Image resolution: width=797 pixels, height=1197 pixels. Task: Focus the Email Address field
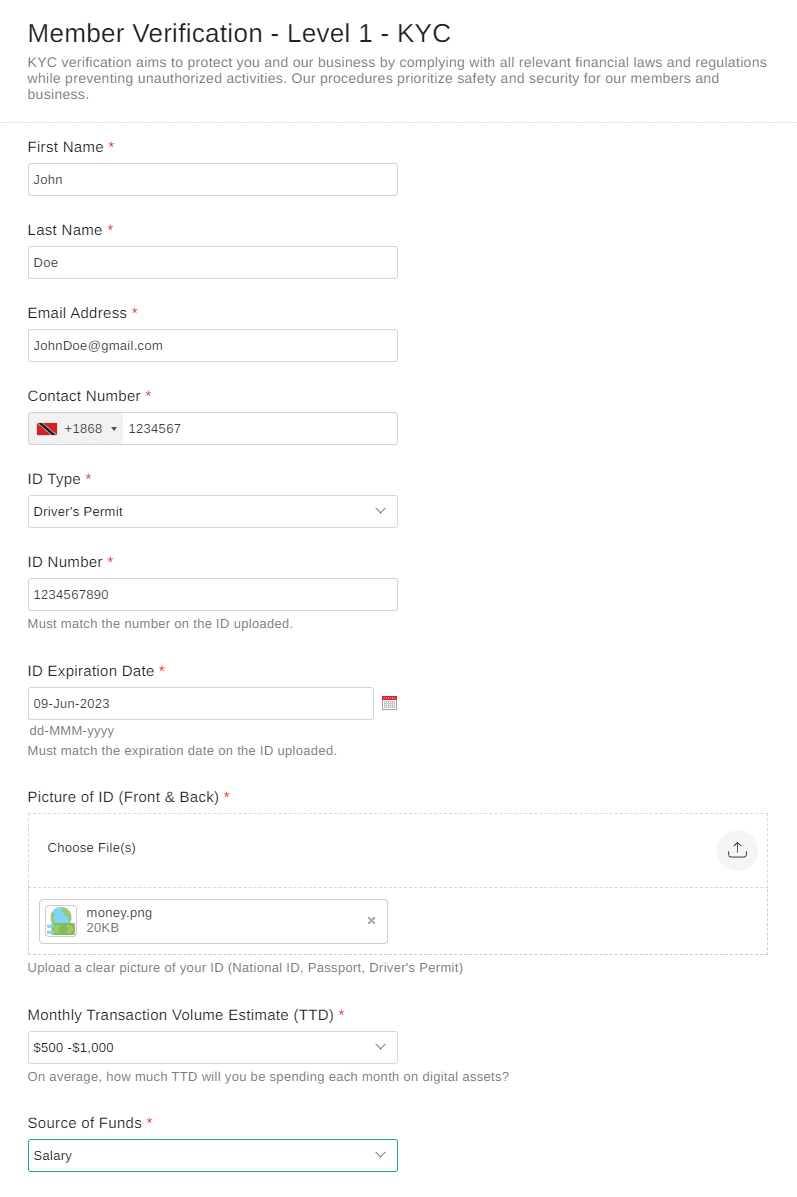212,346
